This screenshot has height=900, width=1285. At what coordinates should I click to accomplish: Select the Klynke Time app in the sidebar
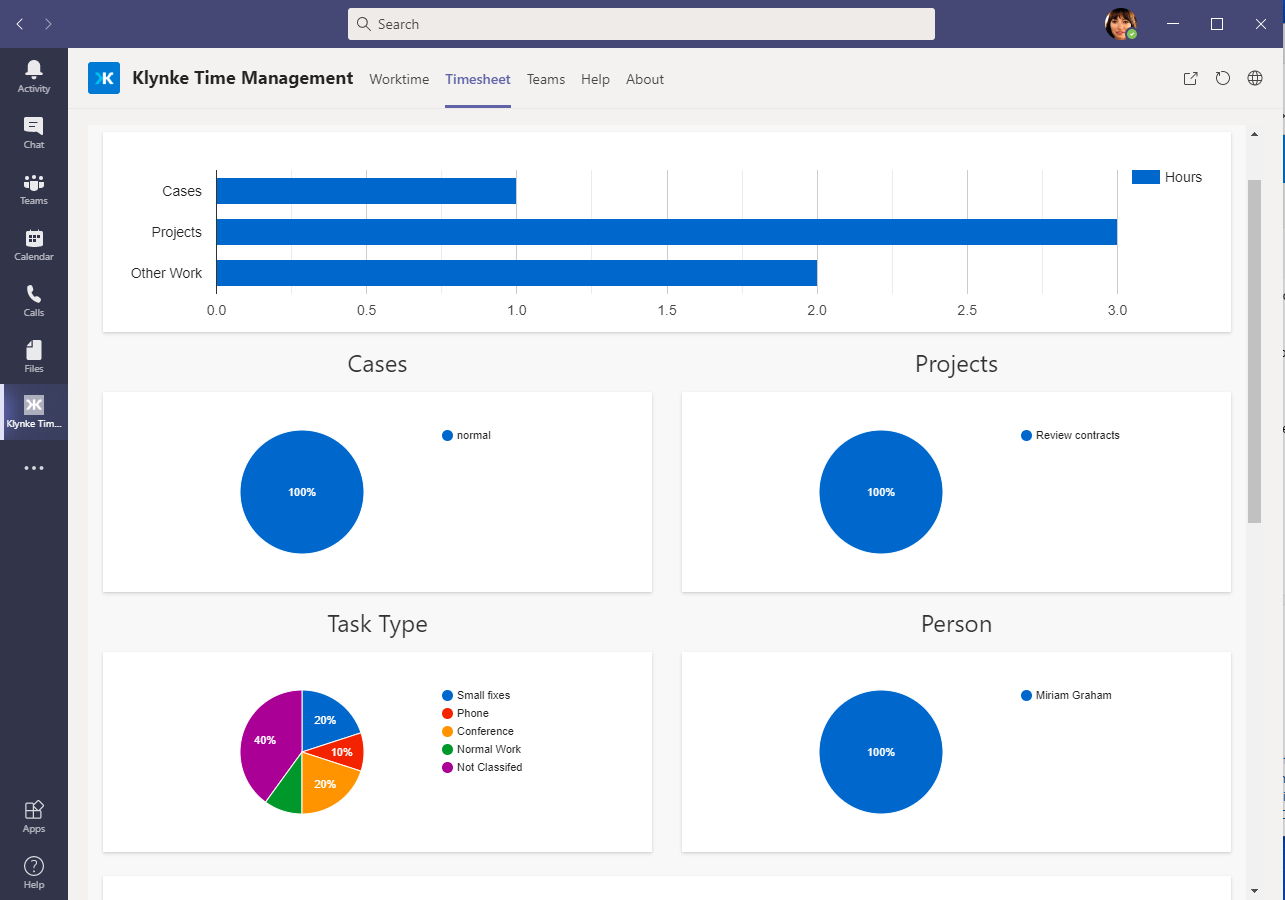click(34, 412)
